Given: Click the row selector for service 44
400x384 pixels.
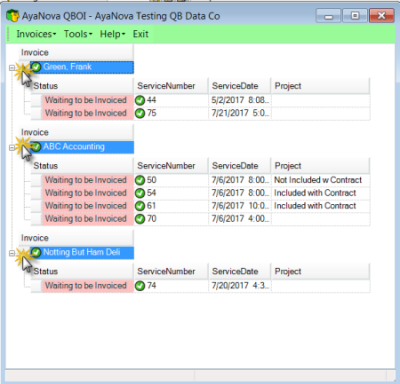Looking at the screenshot, I should [x=36, y=100].
